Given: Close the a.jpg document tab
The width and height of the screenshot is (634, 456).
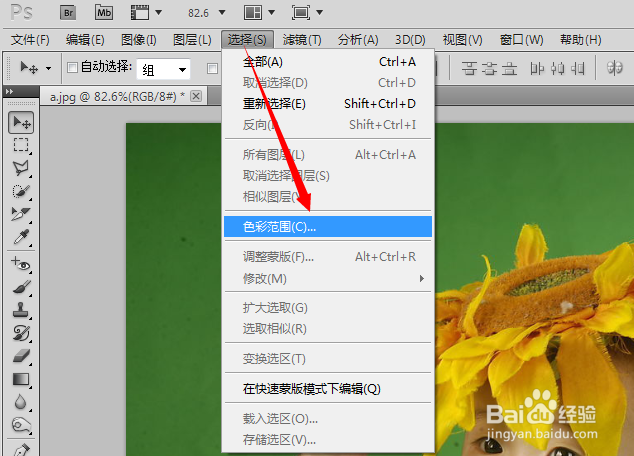Looking at the screenshot, I should [196, 96].
